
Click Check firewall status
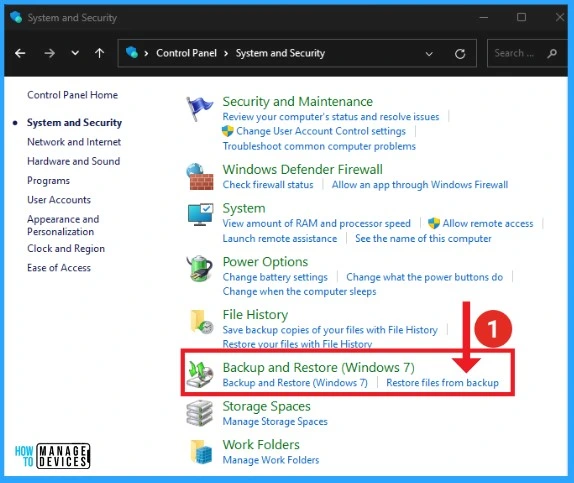[268, 185]
